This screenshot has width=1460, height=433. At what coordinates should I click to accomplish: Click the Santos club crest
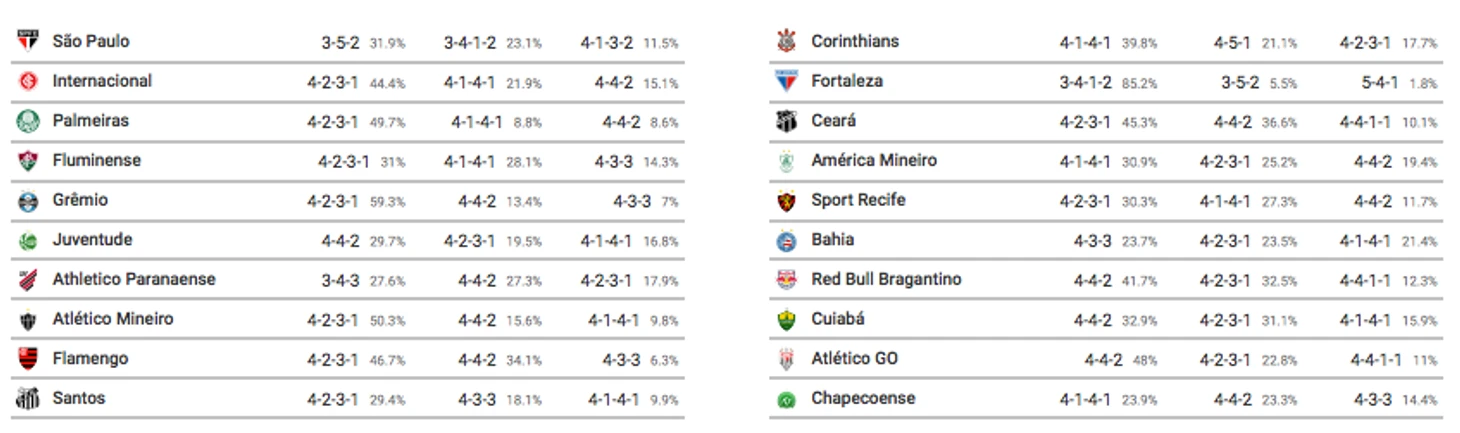click(28, 399)
